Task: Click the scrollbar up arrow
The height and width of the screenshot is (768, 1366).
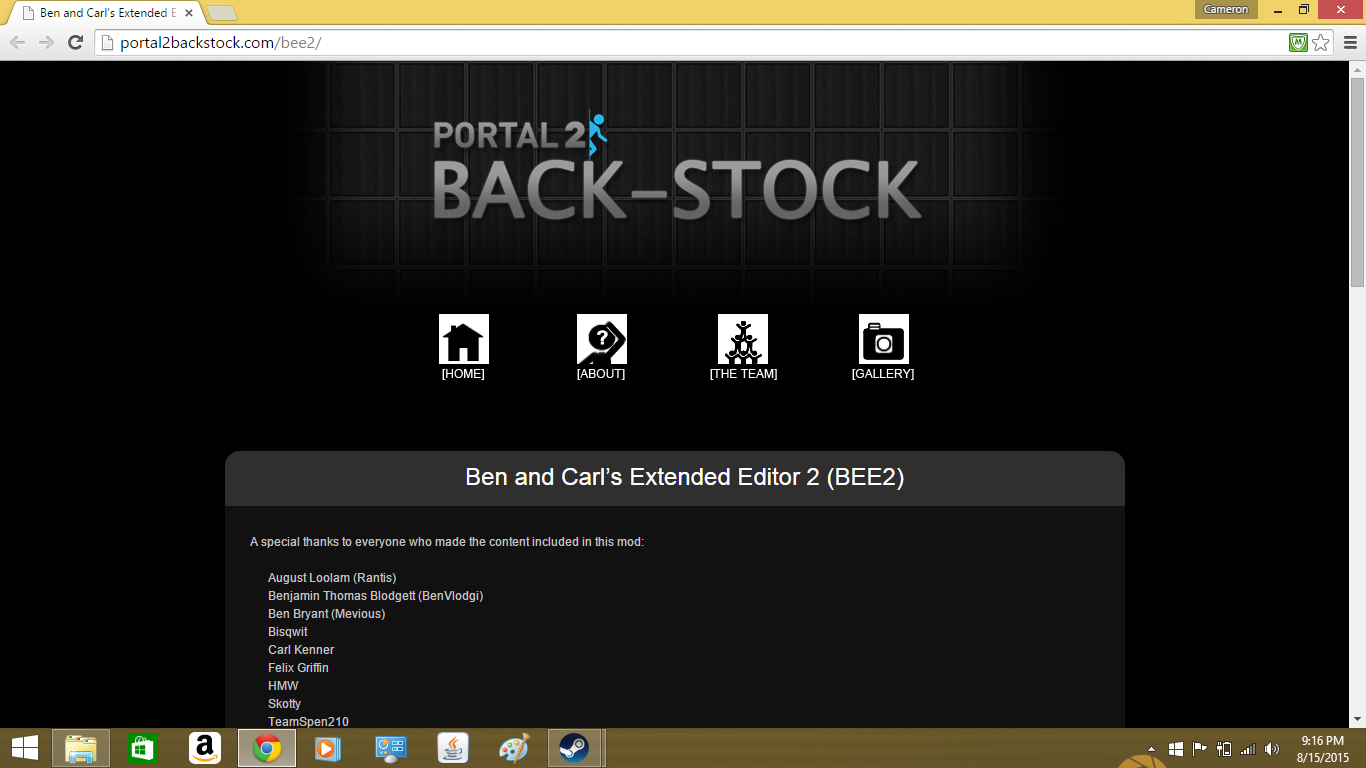Action: (x=1357, y=69)
